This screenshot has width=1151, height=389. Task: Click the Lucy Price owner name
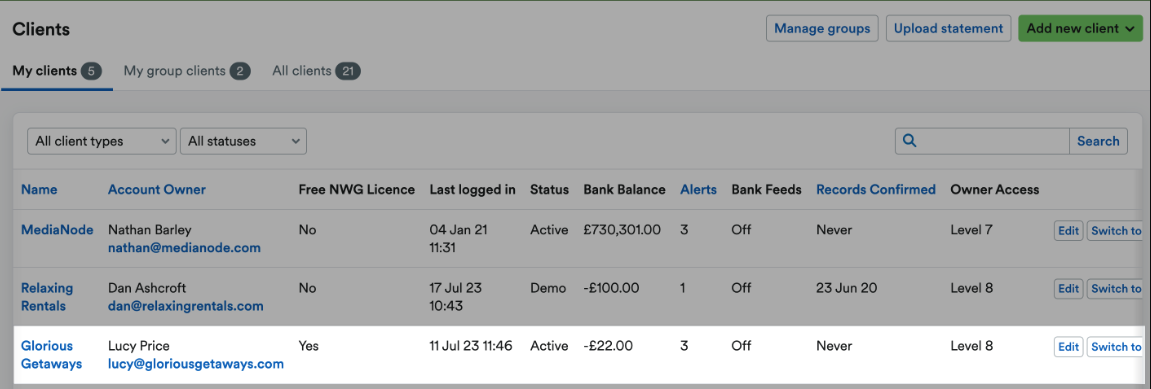click(x=138, y=345)
